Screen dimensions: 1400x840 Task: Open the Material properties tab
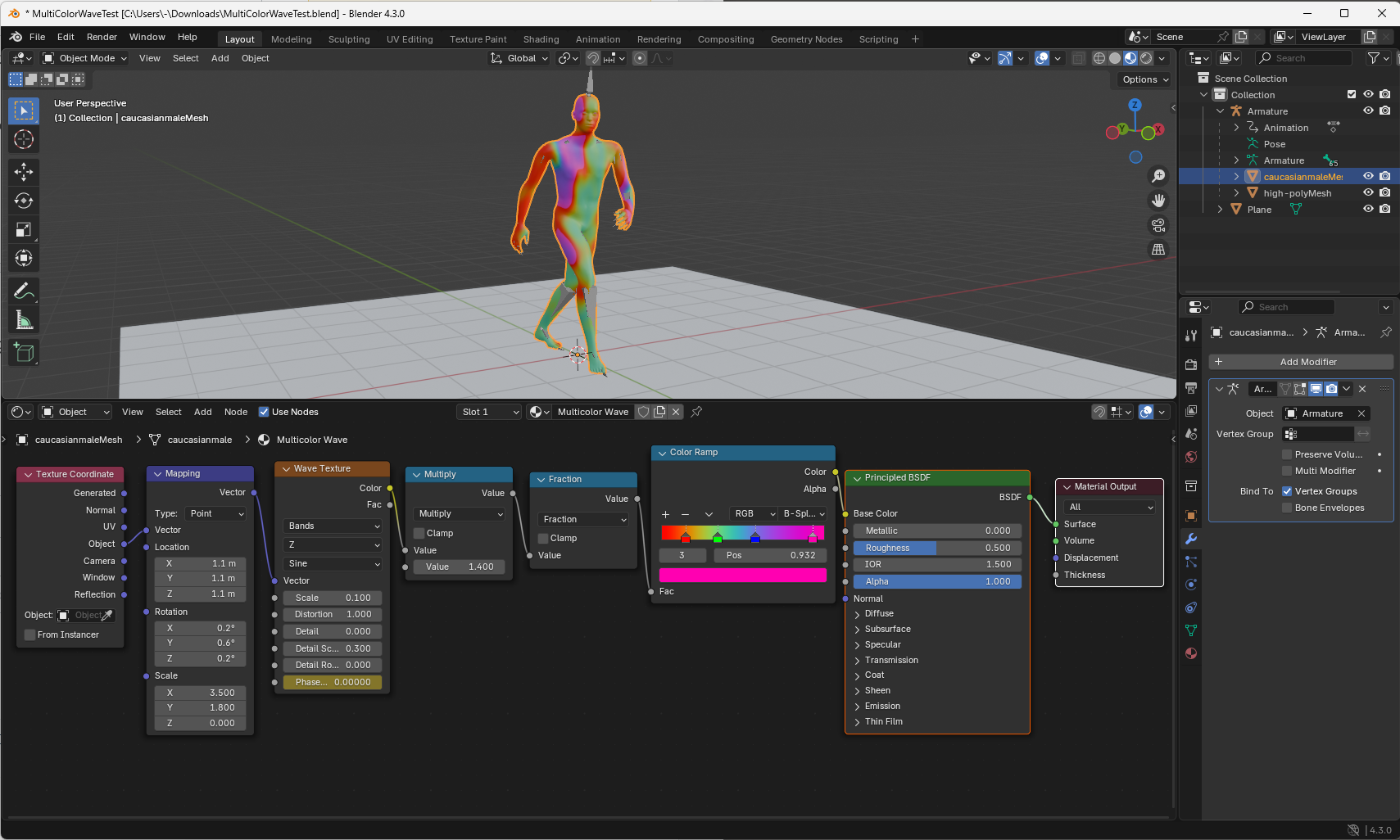coord(1191,653)
